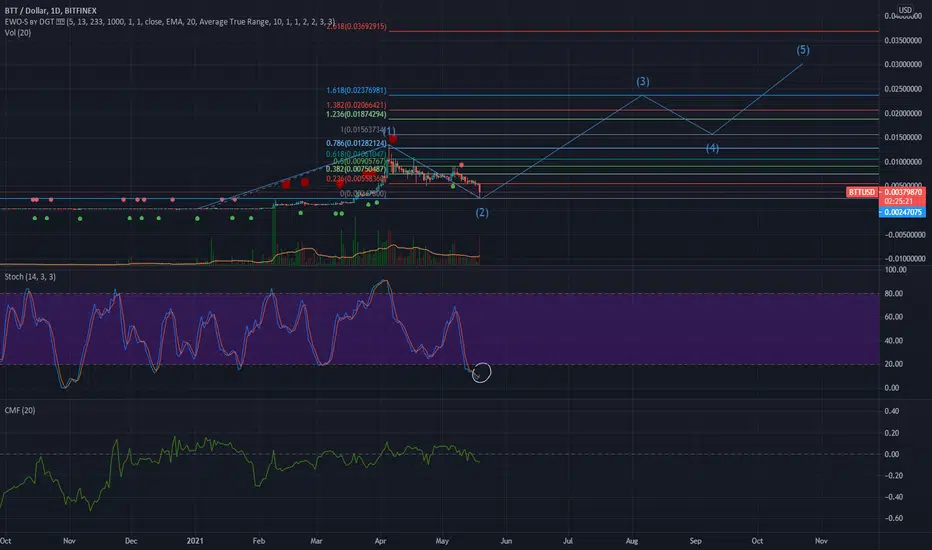Click the Aug label on time axis
Image resolution: width=932 pixels, height=550 pixels.
tap(632, 541)
